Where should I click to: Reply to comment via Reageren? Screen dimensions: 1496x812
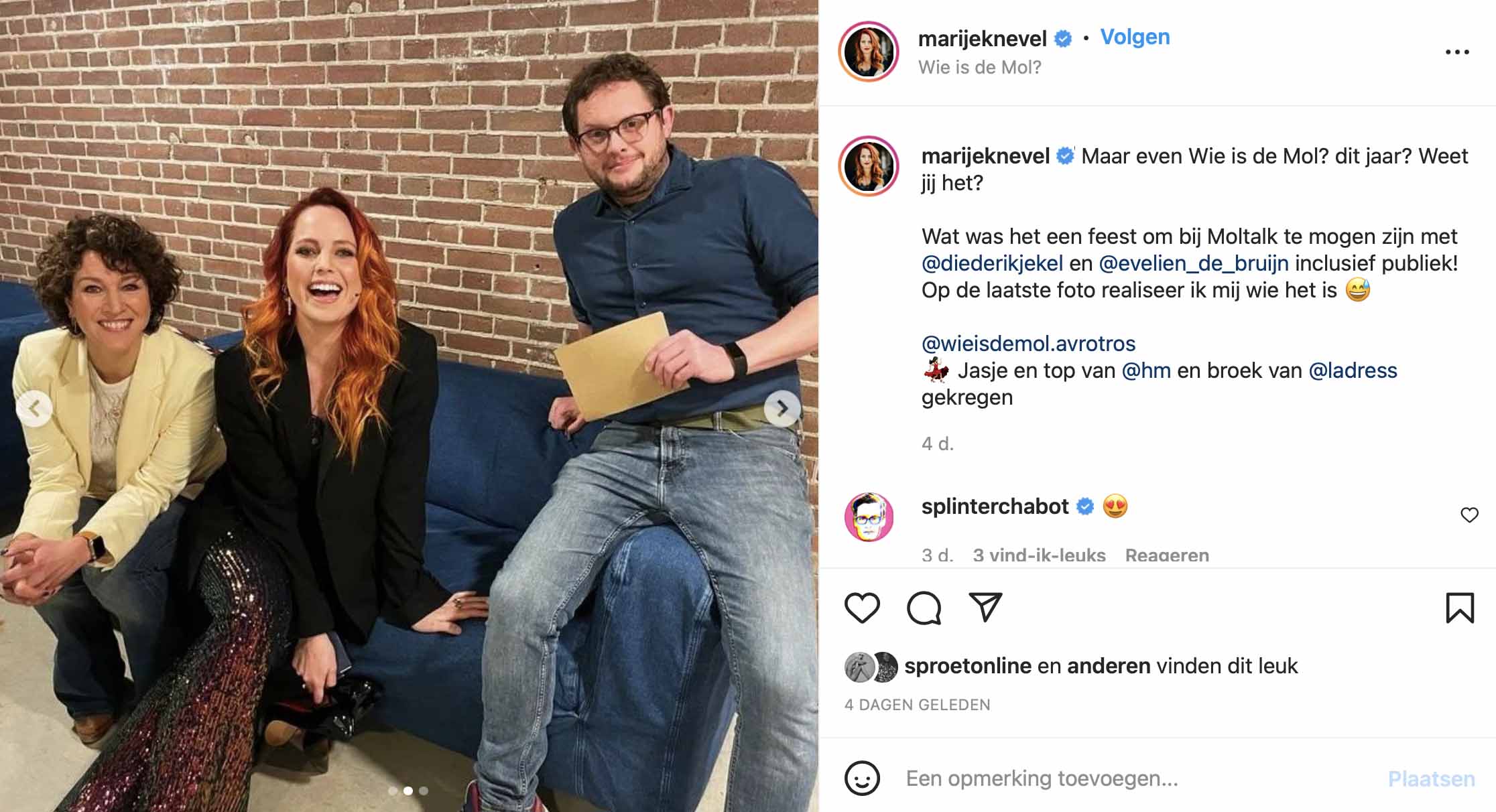click(x=1167, y=555)
